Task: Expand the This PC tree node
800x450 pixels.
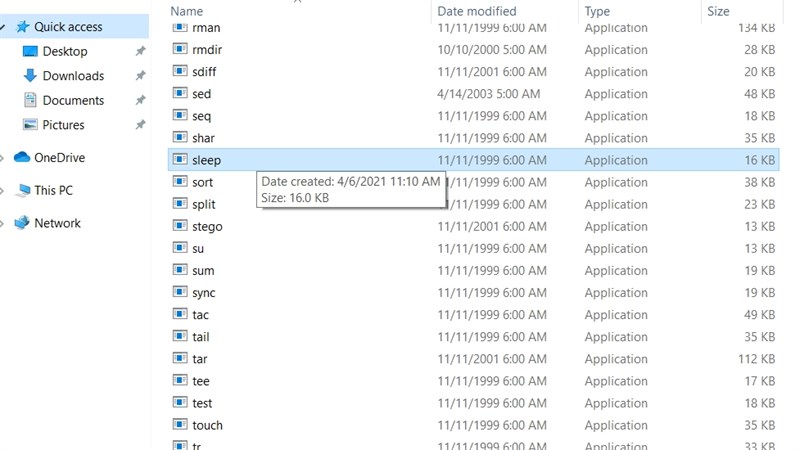Action: click(x=2, y=191)
